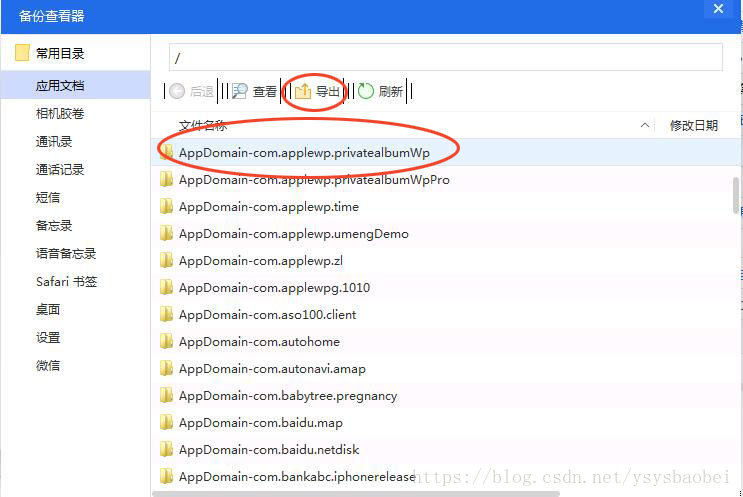Viewport: 743px width, 497px height.
Task: Click folder icon of AppDomain-com.baidu.netdisk
Action: 167,449
